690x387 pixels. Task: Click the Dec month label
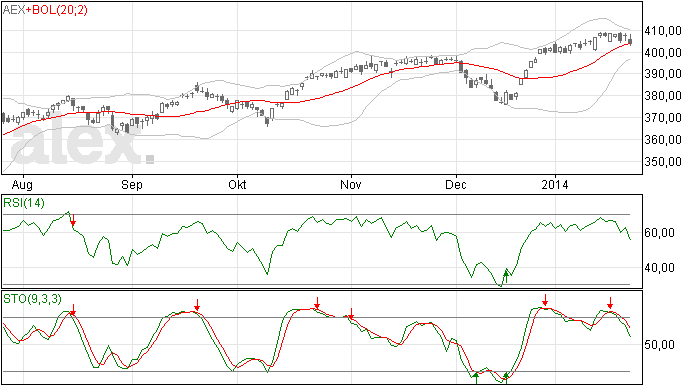[x=456, y=184]
